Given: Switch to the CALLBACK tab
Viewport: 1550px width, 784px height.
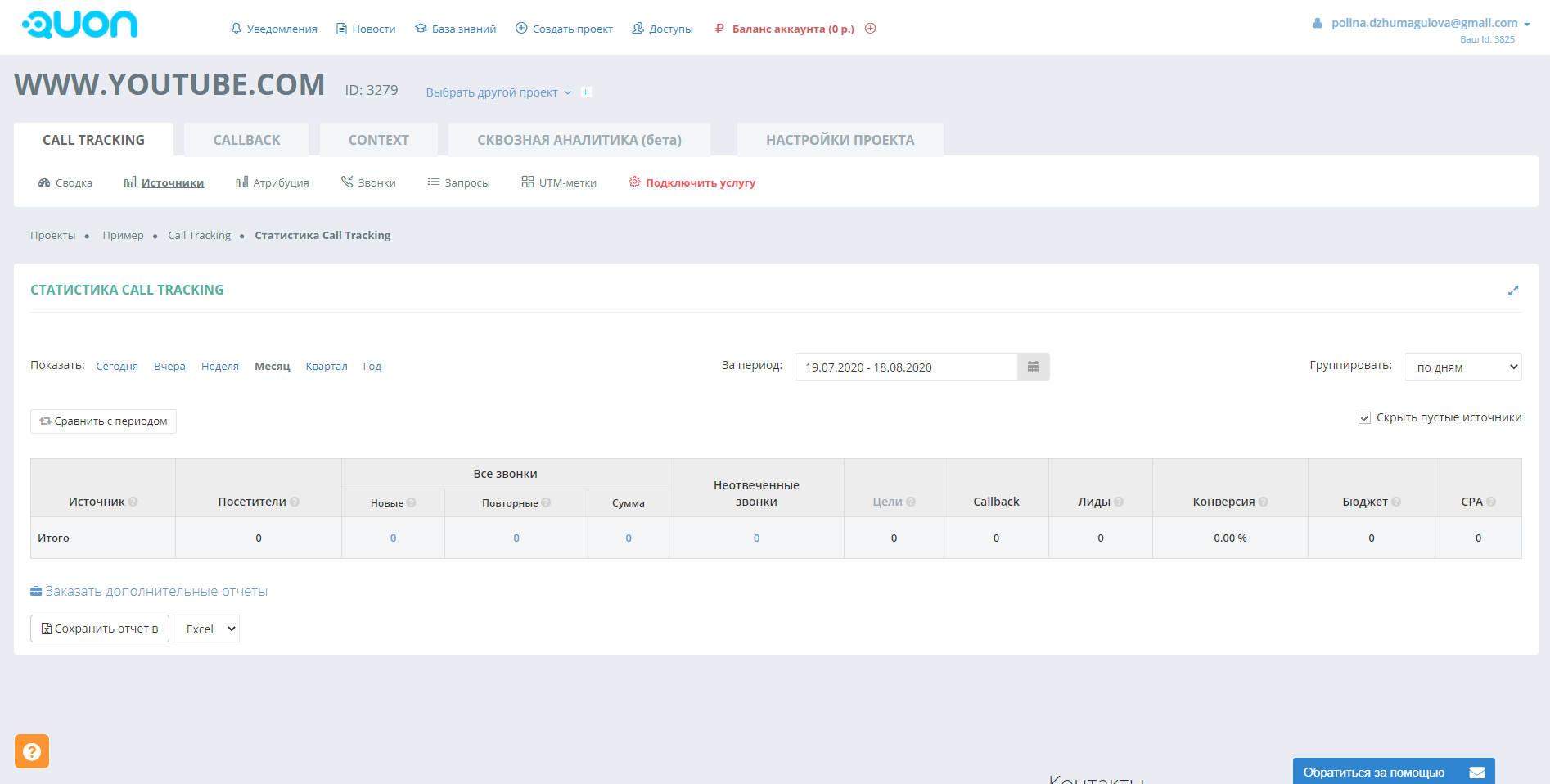Looking at the screenshot, I should [246, 140].
